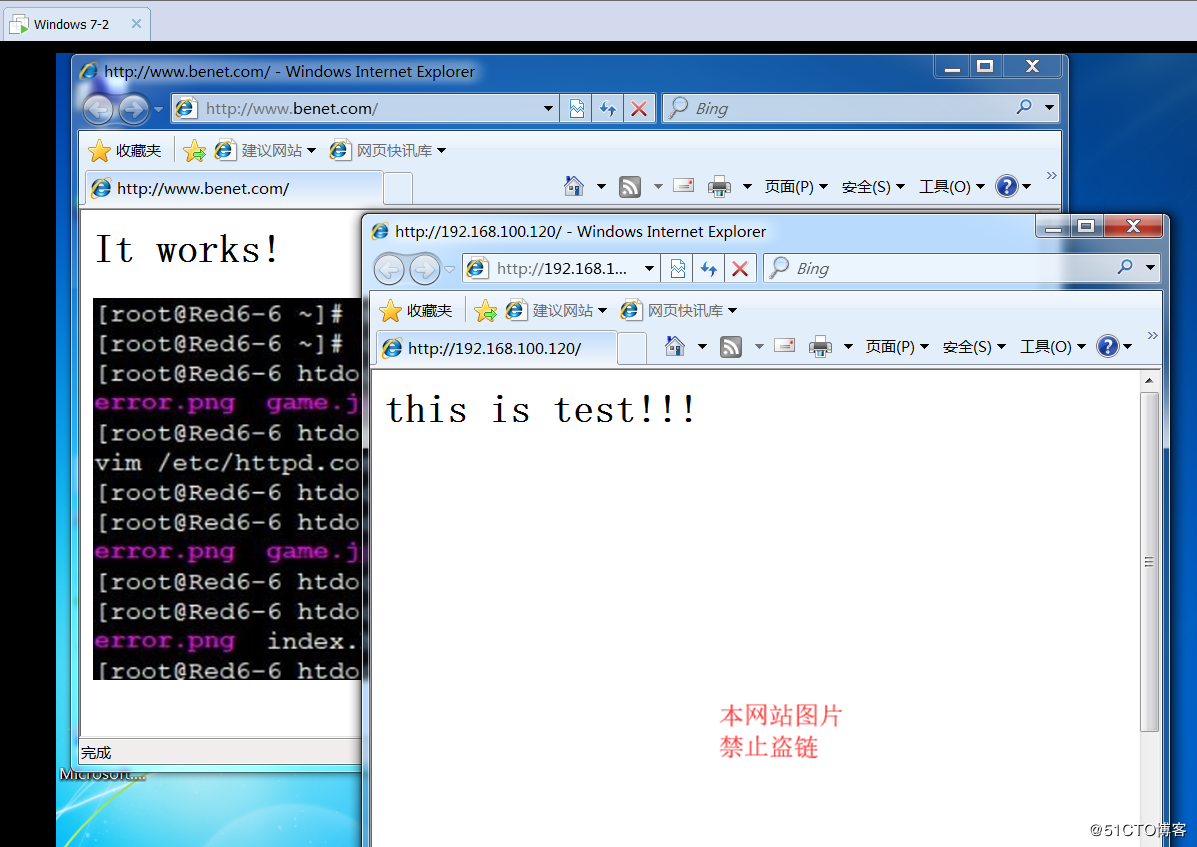Click the Print icon in the benet.com window
The height and width of the screenshot is (847, 1197).
[719, 186]
